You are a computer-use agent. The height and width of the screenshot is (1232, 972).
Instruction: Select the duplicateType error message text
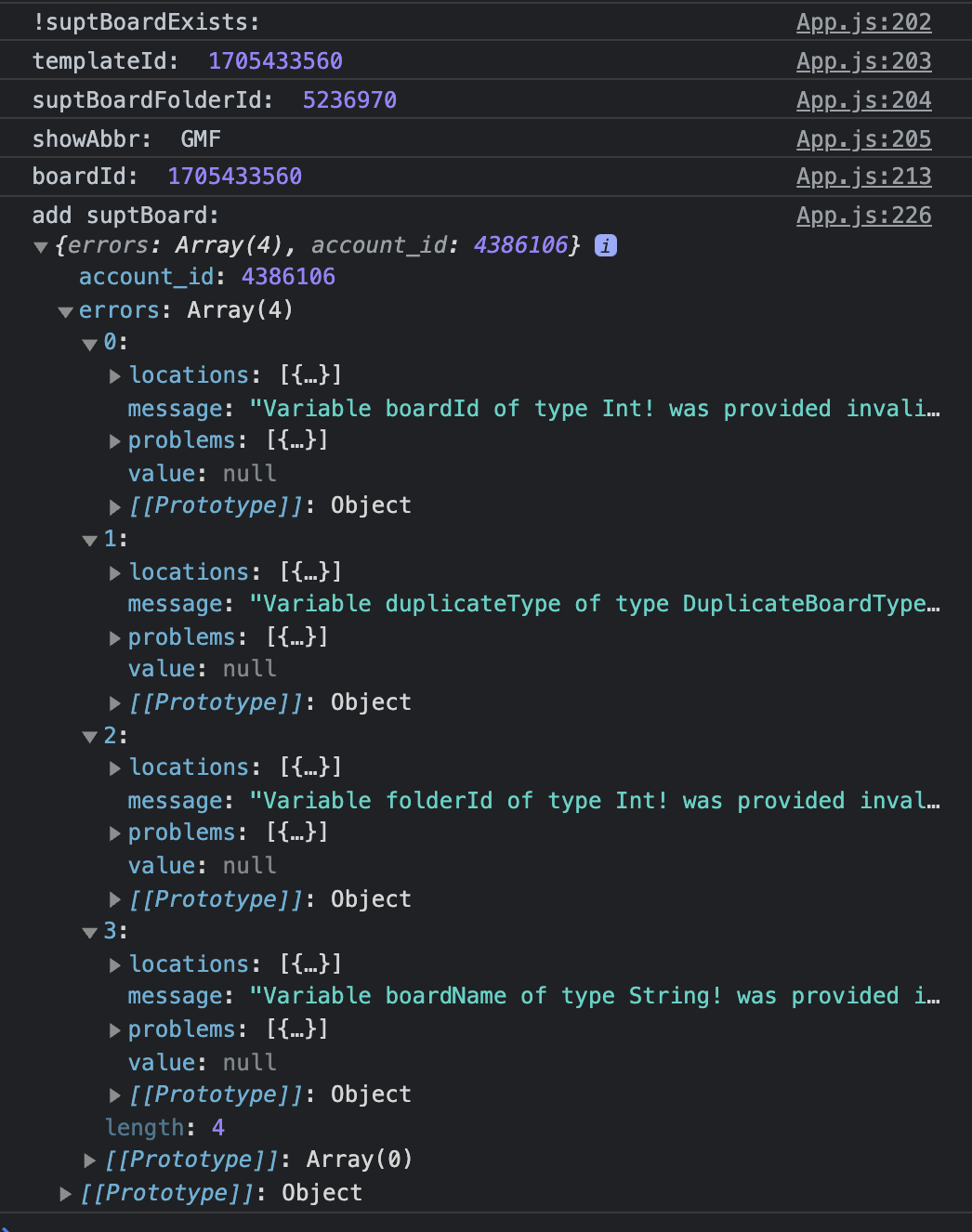(595, 604)
